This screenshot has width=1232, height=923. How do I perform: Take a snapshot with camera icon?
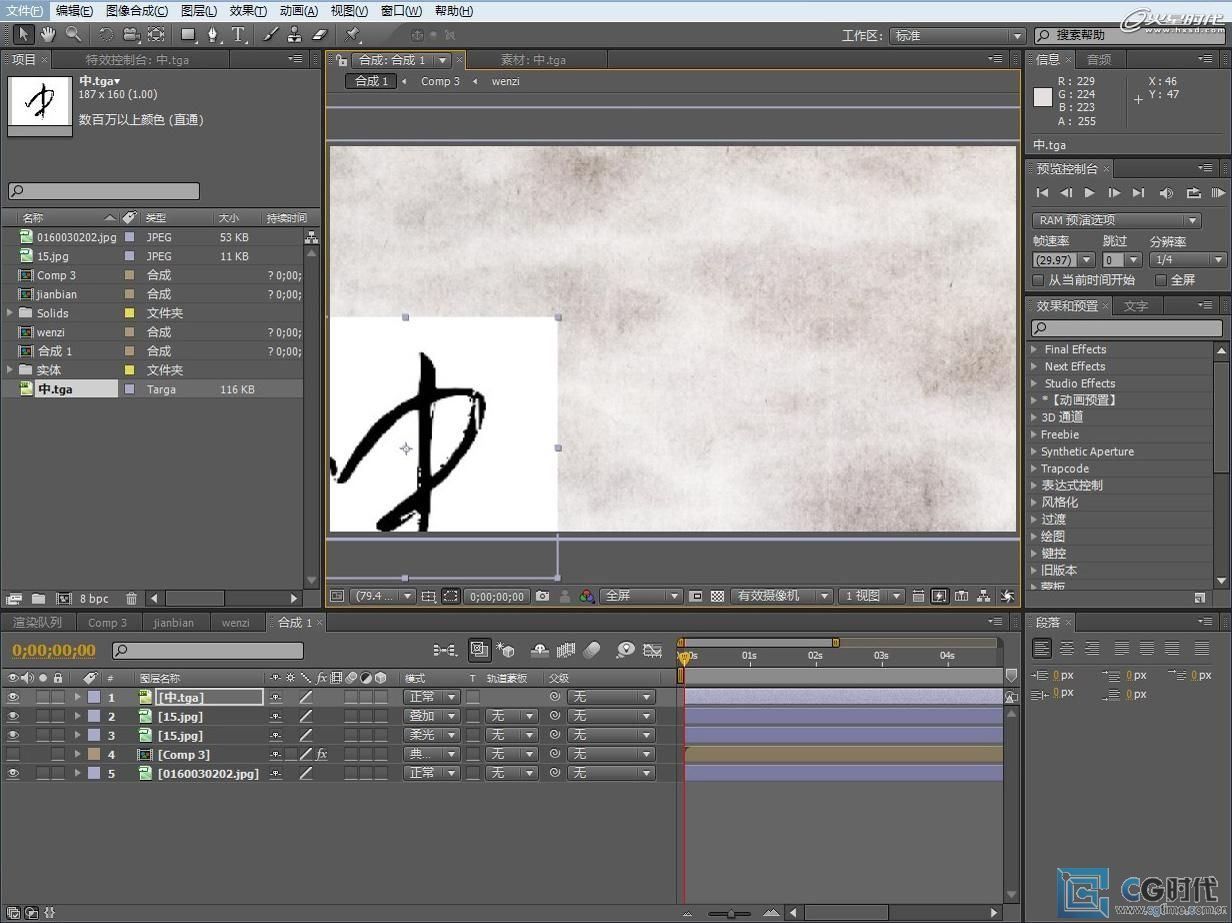pyautogui.click(x=542, y=596)
